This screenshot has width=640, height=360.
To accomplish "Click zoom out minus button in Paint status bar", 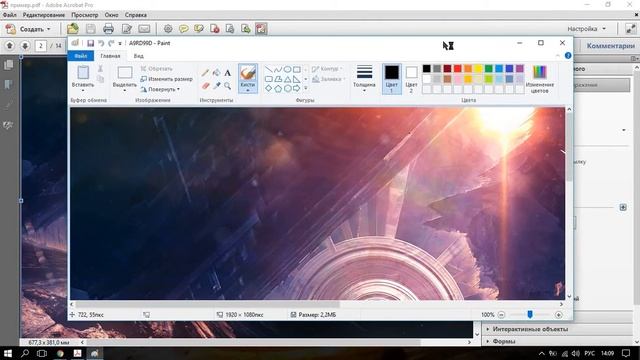I will tap(501, 315).
